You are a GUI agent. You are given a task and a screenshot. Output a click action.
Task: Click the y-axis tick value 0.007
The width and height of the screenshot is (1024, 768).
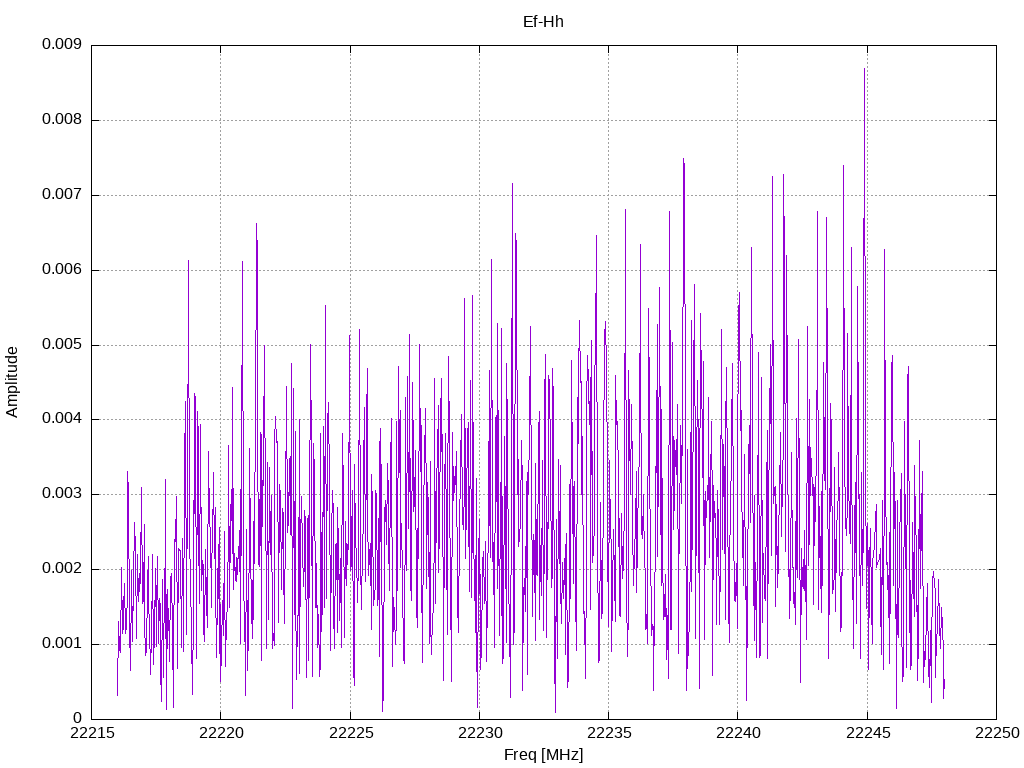pyautogui.click(x=62, y=195)
